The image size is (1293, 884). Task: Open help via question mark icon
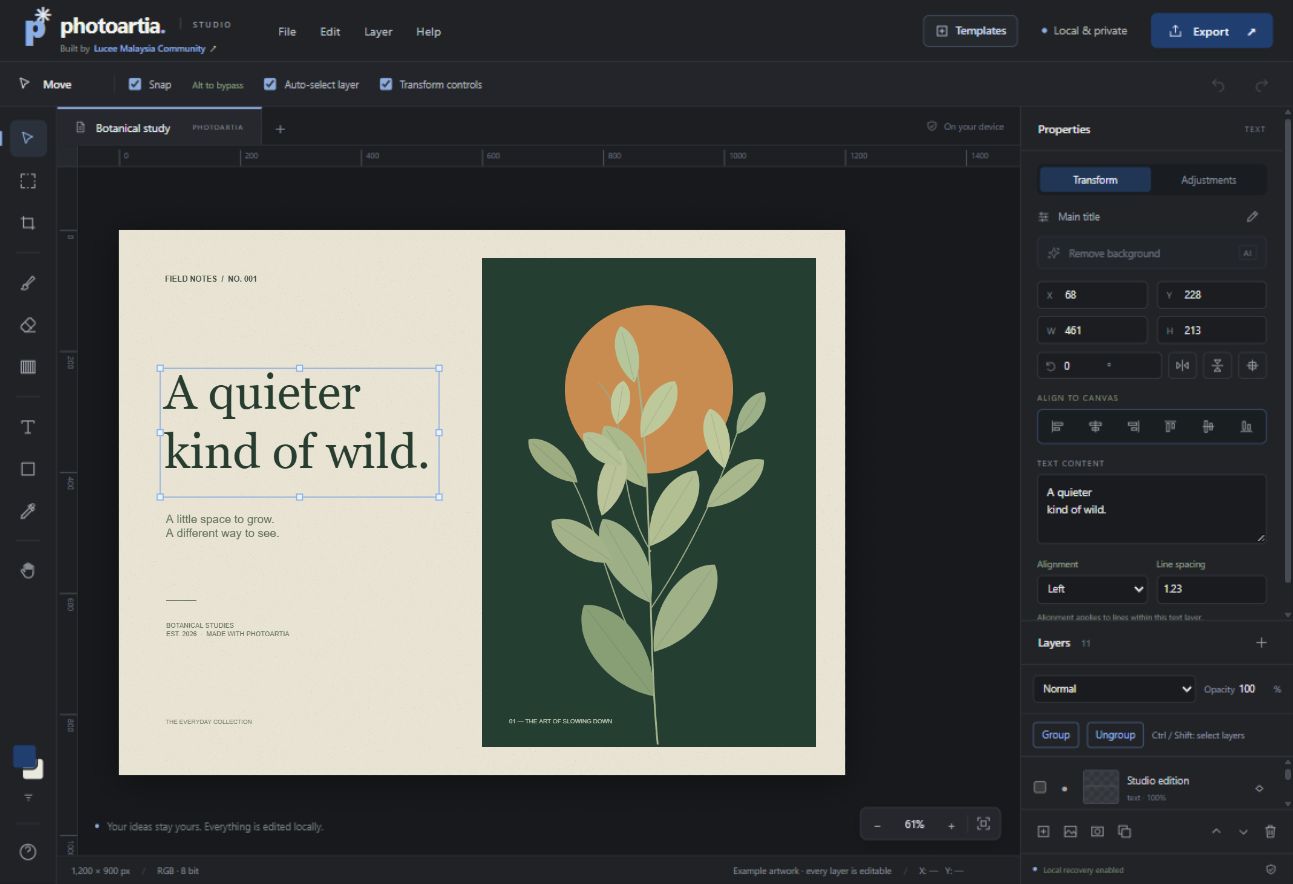28,852
